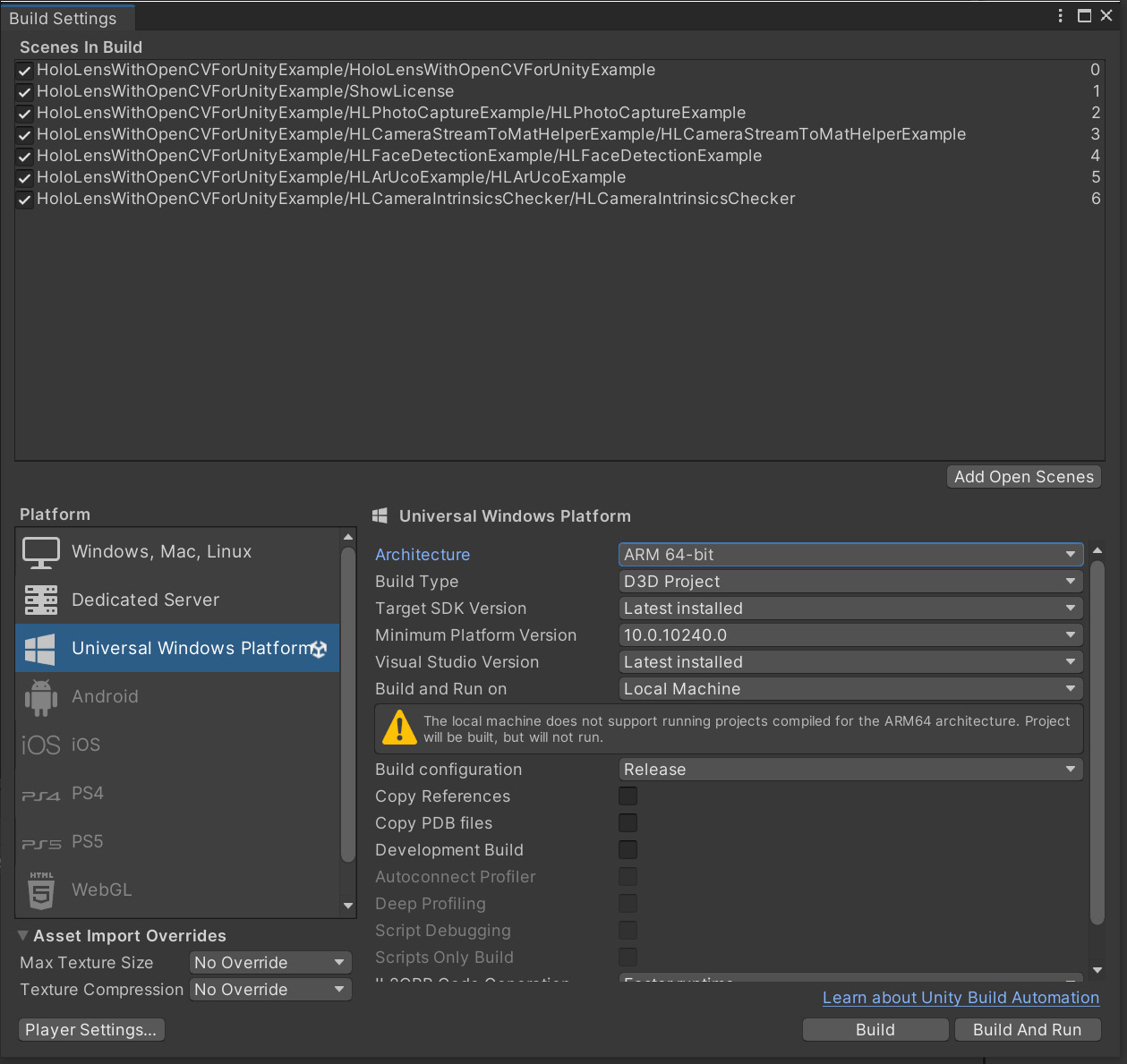Click the Windows logo beside platform heading

point(380,515)
